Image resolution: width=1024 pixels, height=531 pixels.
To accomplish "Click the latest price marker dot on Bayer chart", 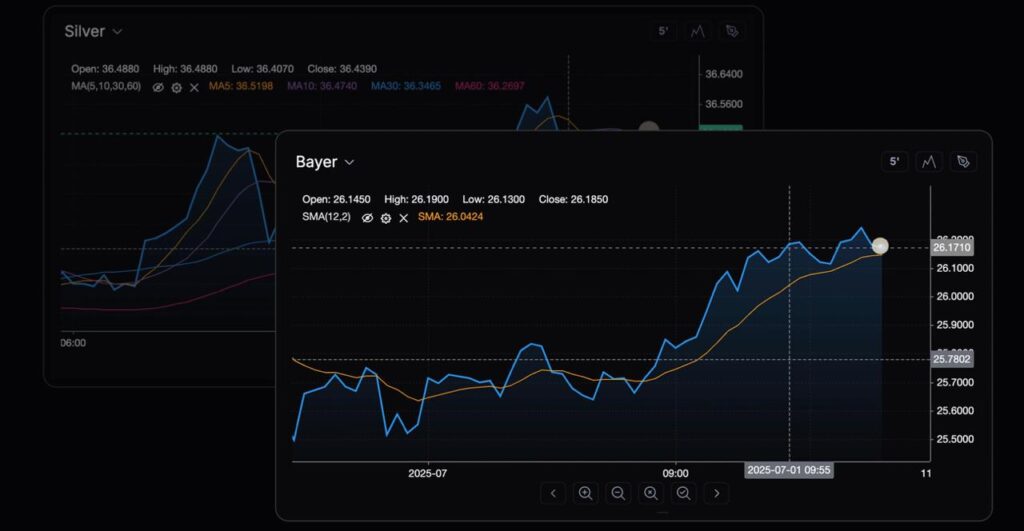I will [880, 246].
